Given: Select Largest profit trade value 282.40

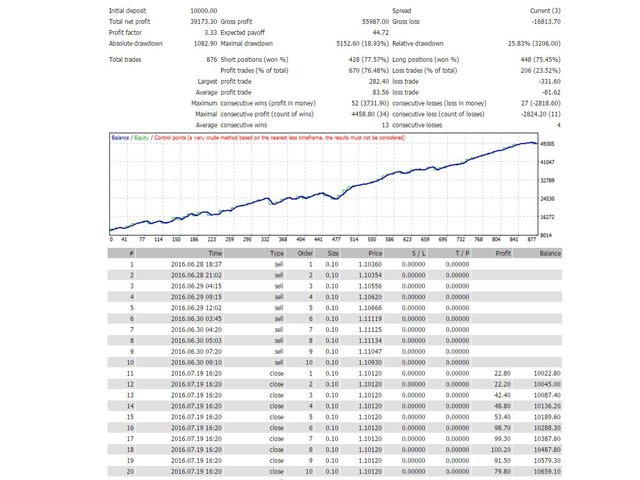Looking at the screenshot, I should [x=379, y=82].
